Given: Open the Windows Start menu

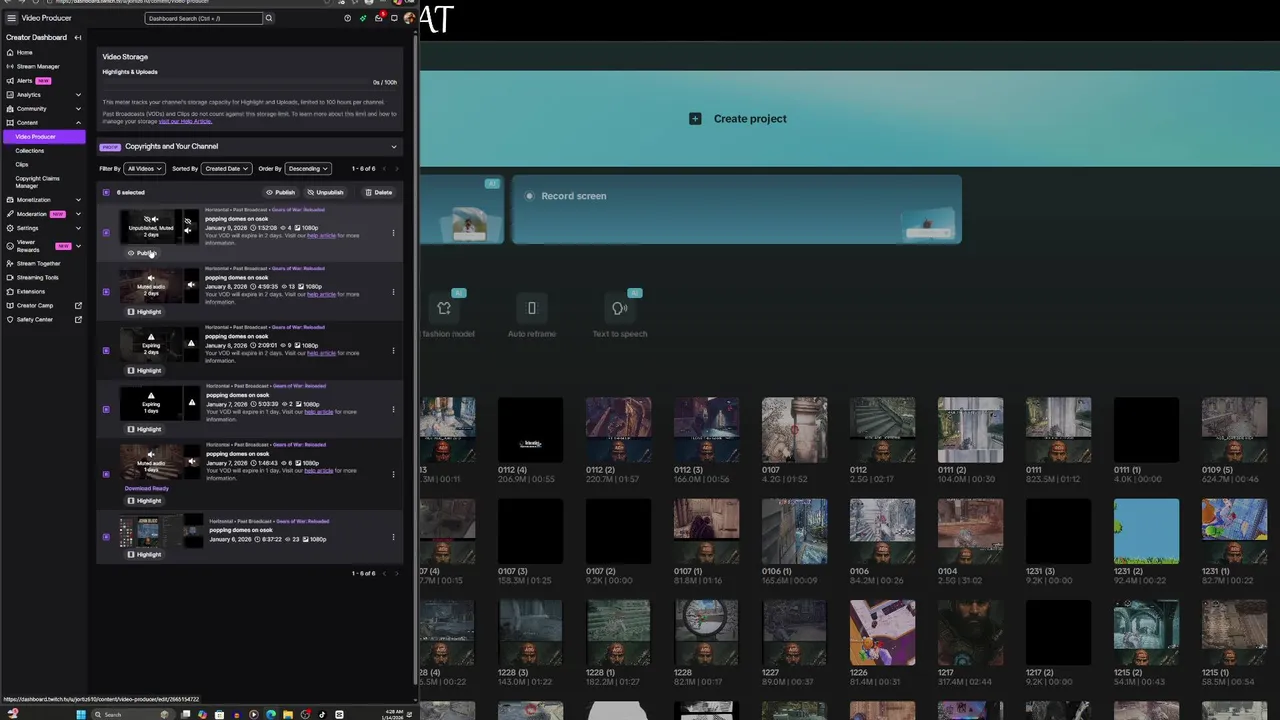Looking at the screenshot, I should coord(81,714).
